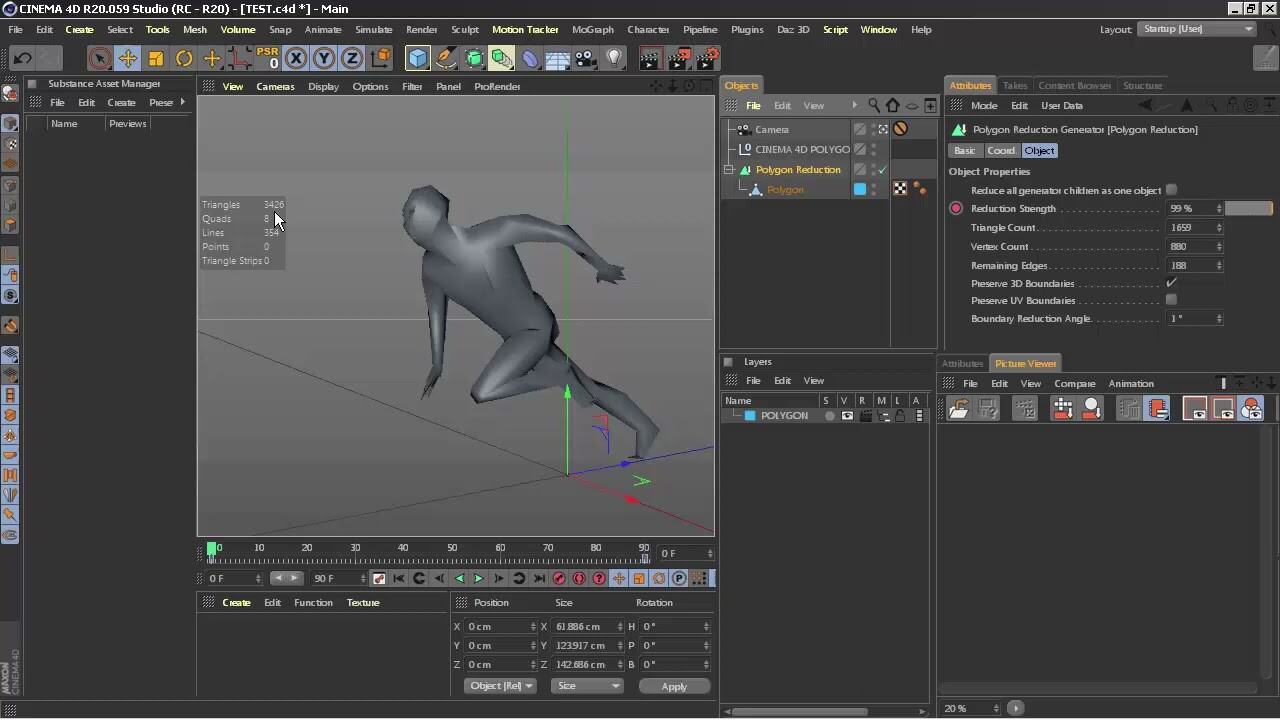Image resolution: width=1280 pixels, height=720 pixels.
Task: Click the Vertex Count stepper arrows
Action: pos(1219,247)
